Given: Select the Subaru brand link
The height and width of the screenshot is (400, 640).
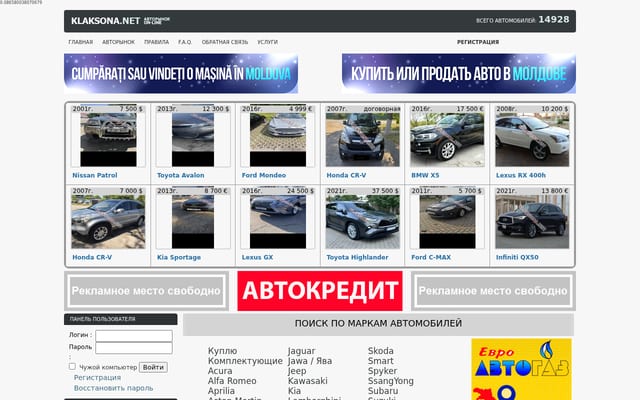Looking at the screenshot, I should coord(383,391).
